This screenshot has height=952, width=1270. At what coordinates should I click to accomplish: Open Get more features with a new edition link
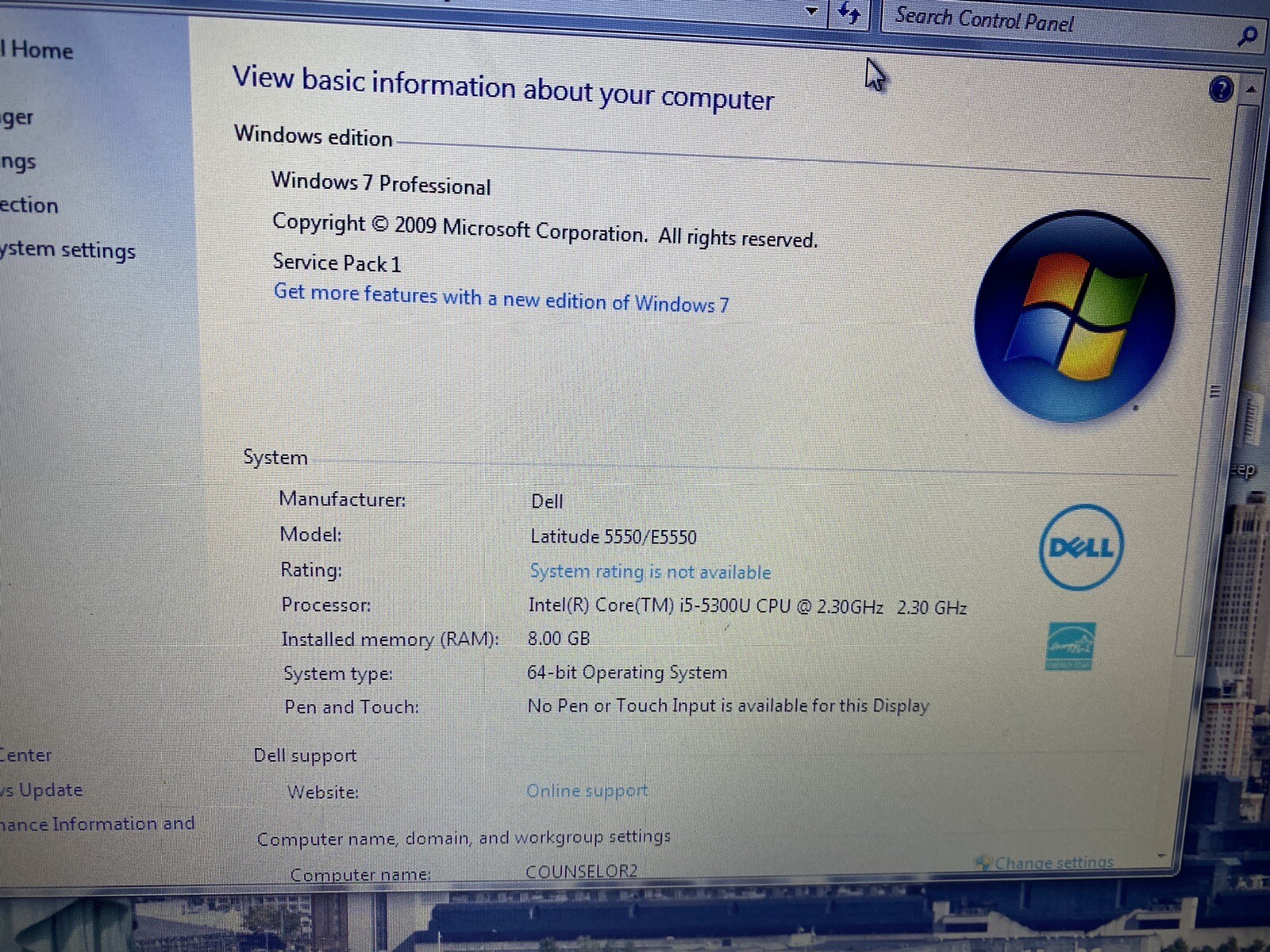click(x=501, y=298)
